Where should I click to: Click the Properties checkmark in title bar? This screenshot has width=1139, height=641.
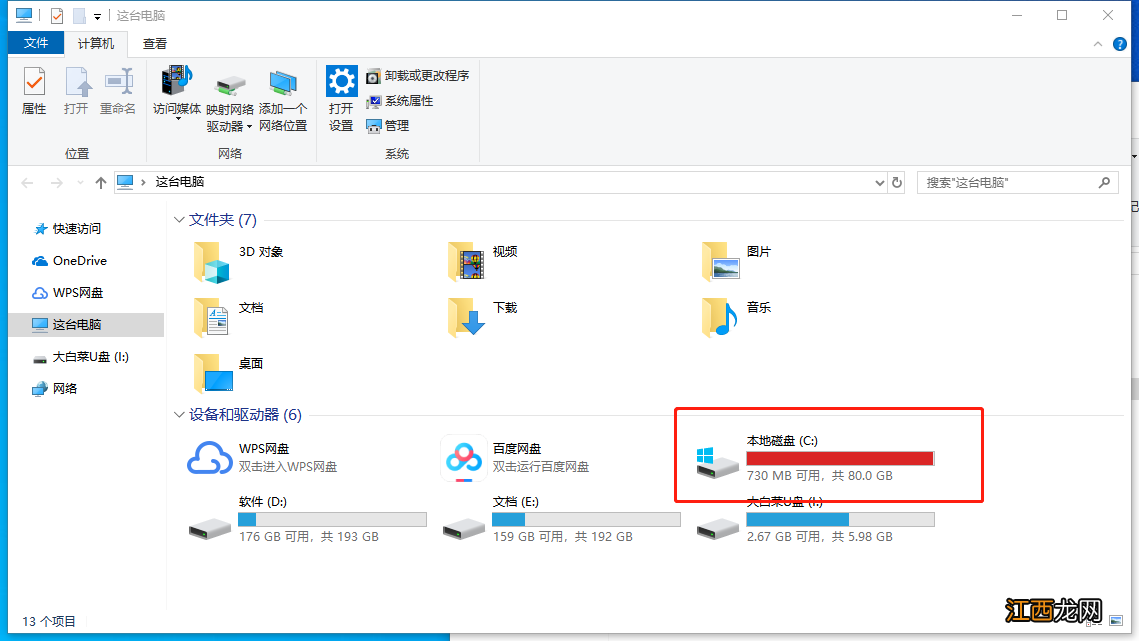pos(57,15)
